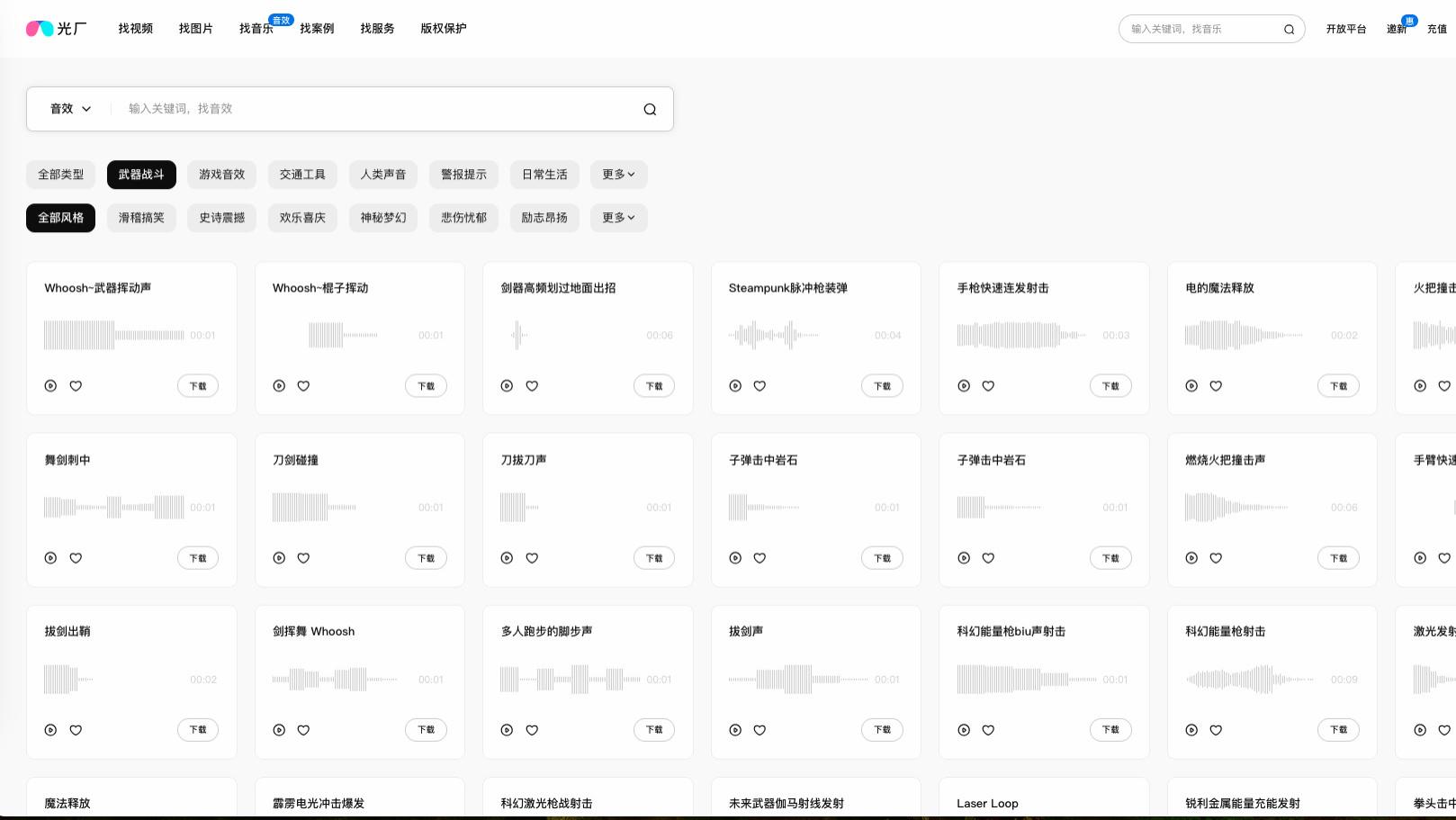The width and height of the screenshot is (1456, 820).
Task: Select the 史诗震撼 style filter
Action: [221, 218]
